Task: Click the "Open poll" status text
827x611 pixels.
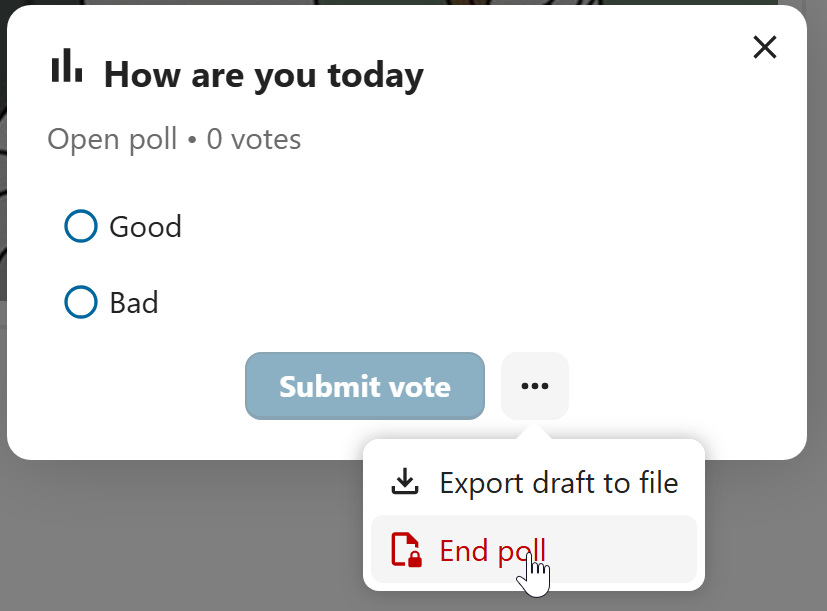Action: (112, 139)
